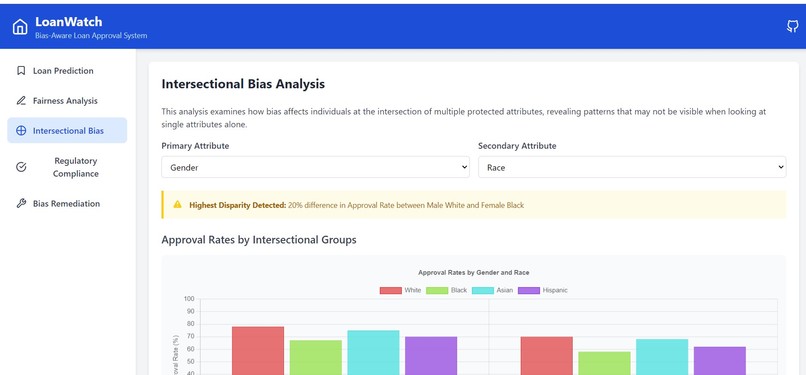Click 'Bias-Aware Loan Approval System' subtitle
Screen dimensions: 806x375
click(91, 36)
